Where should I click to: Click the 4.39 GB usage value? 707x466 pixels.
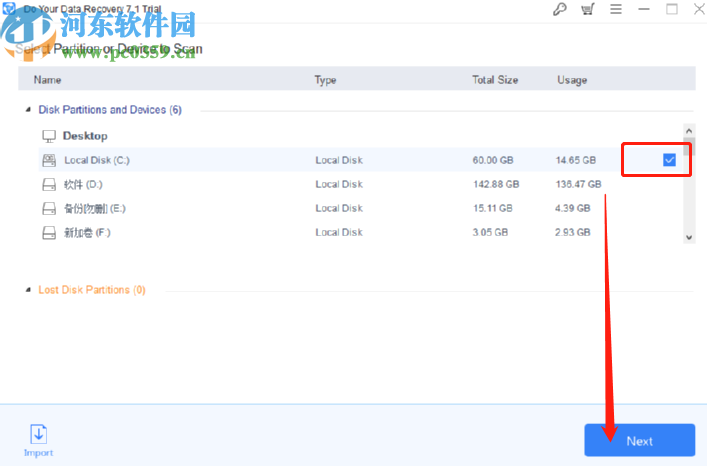coord(573,208)
